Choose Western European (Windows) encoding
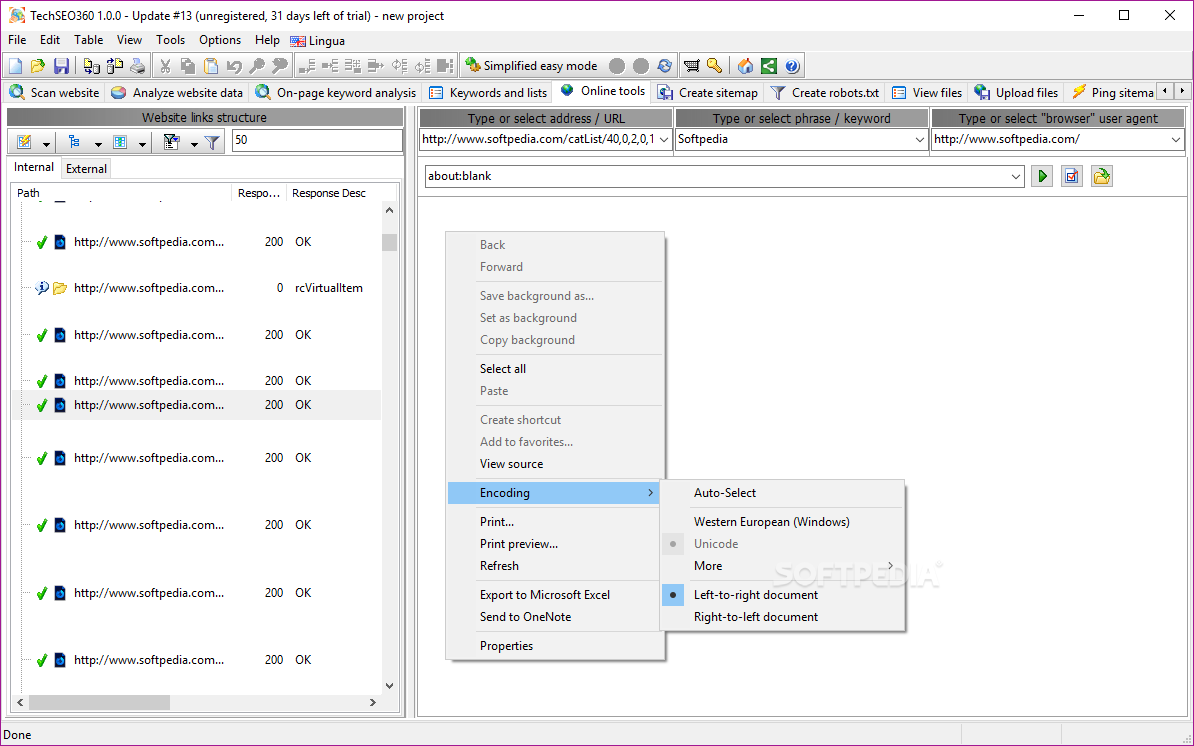This screenshot has height=746, width=1194. pos(771,522)
